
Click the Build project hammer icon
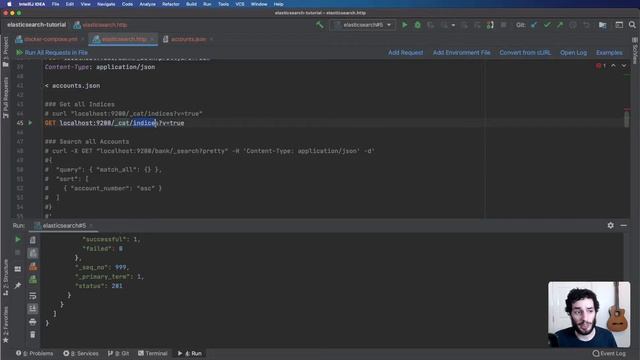pos(320,25)
